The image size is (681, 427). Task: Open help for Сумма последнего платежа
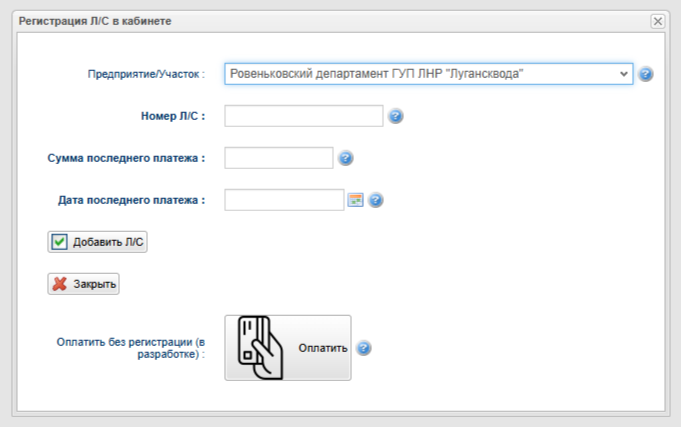point(346,158)
